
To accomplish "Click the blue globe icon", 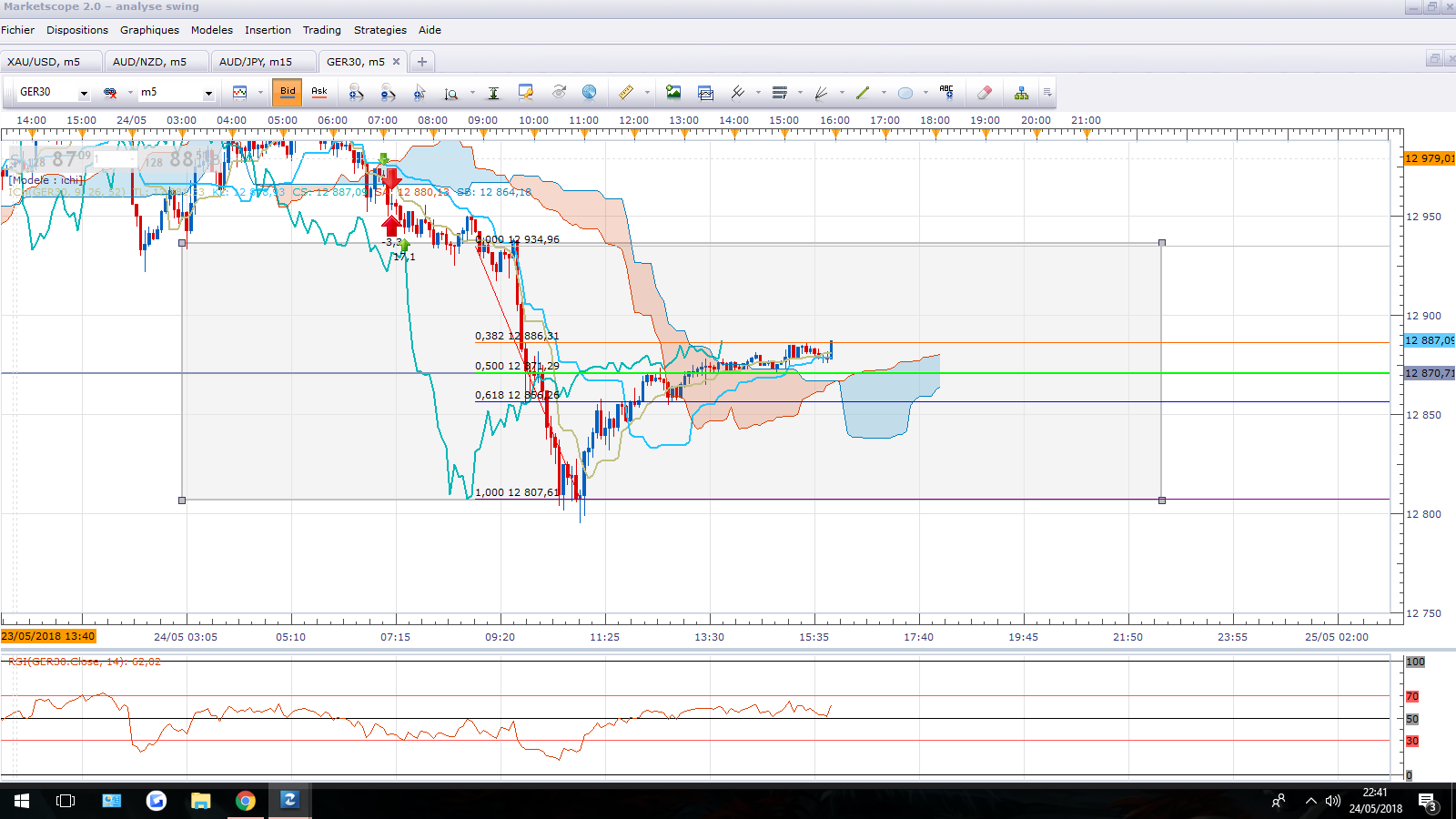I will click(x=590, y=92).
